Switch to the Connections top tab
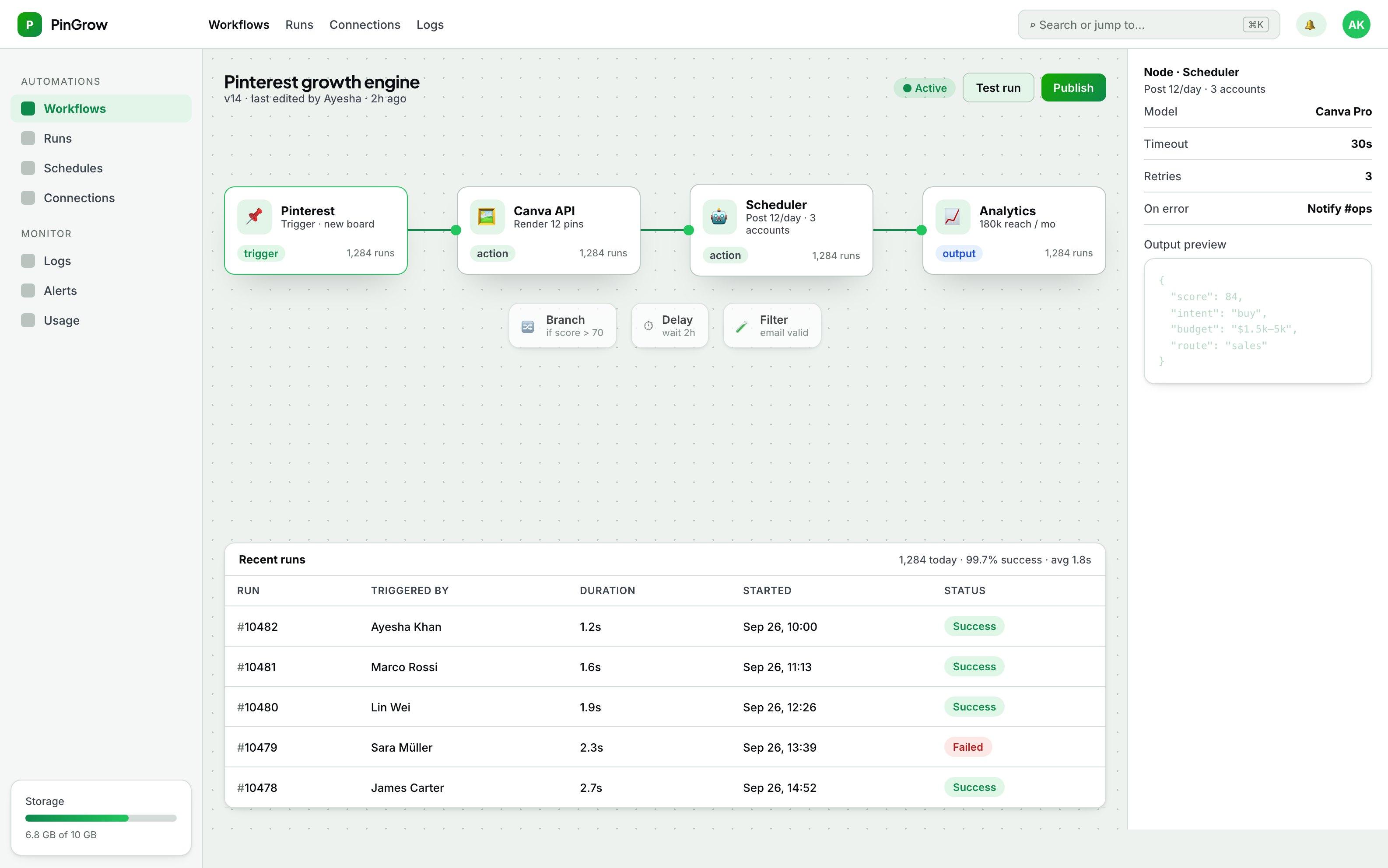This screenshot has height=868, width=1388. pyautogui.click(x=365, y=24)
